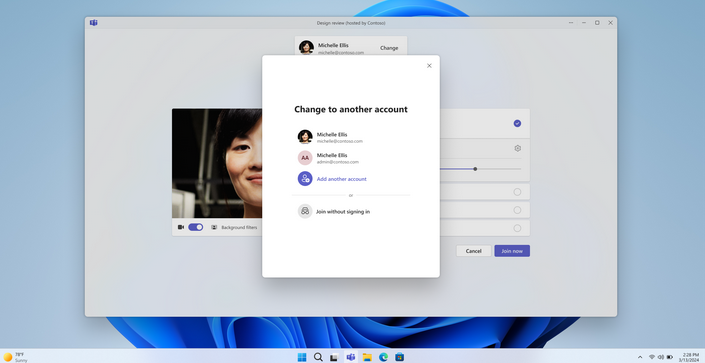The image size is (705, 363).
Task: Open Task View from the taskbar
Action: [334, 358]
